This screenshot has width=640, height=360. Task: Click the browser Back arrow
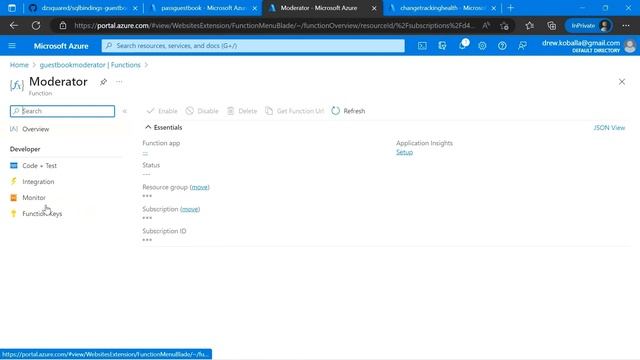click(14, 26)
